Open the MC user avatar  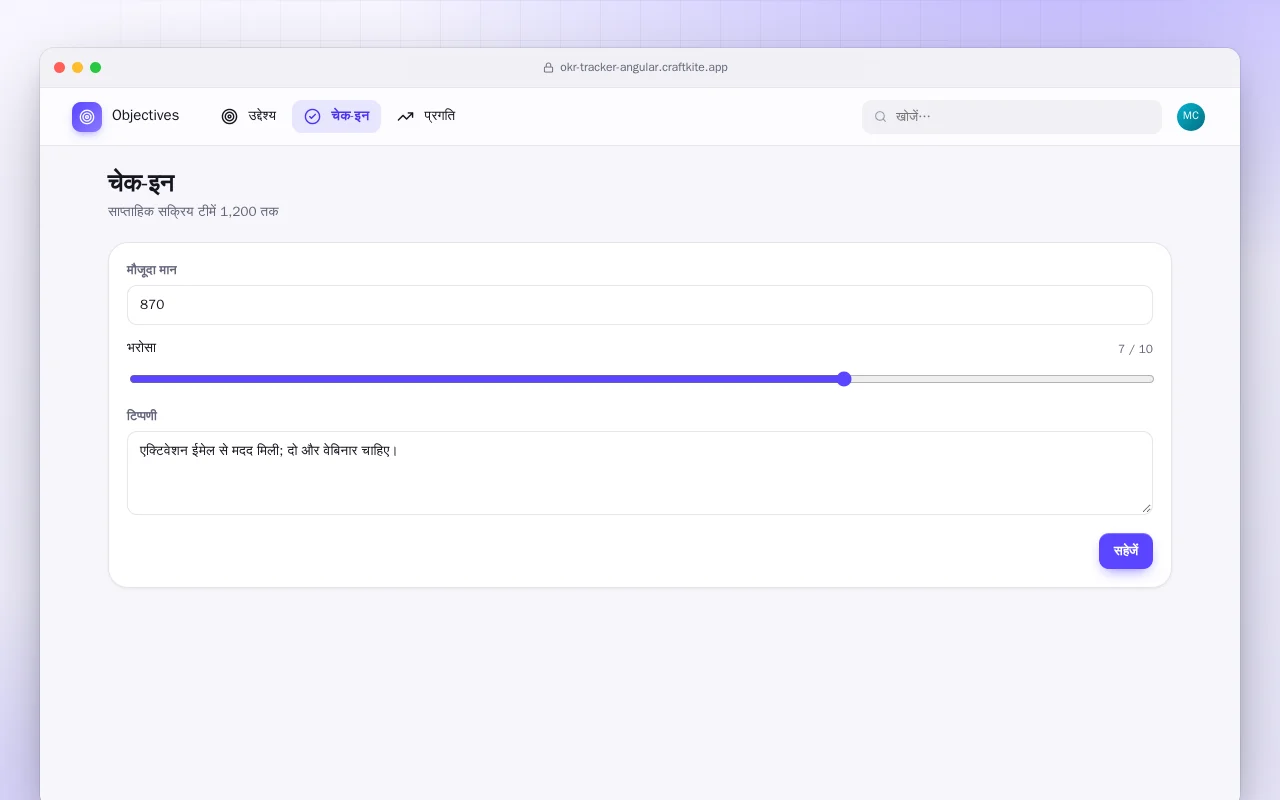[x=1191, y=117]
